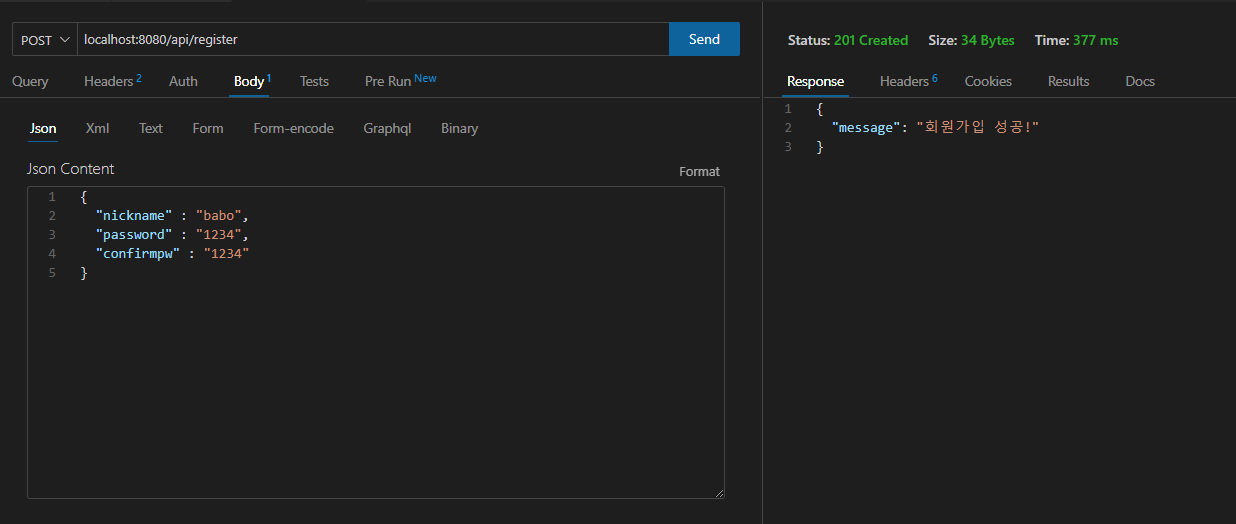The height and width of the screenshot is (524, 1236).
Task: Click the "회원가입 성공!" response value
Action: click(978, 128)
